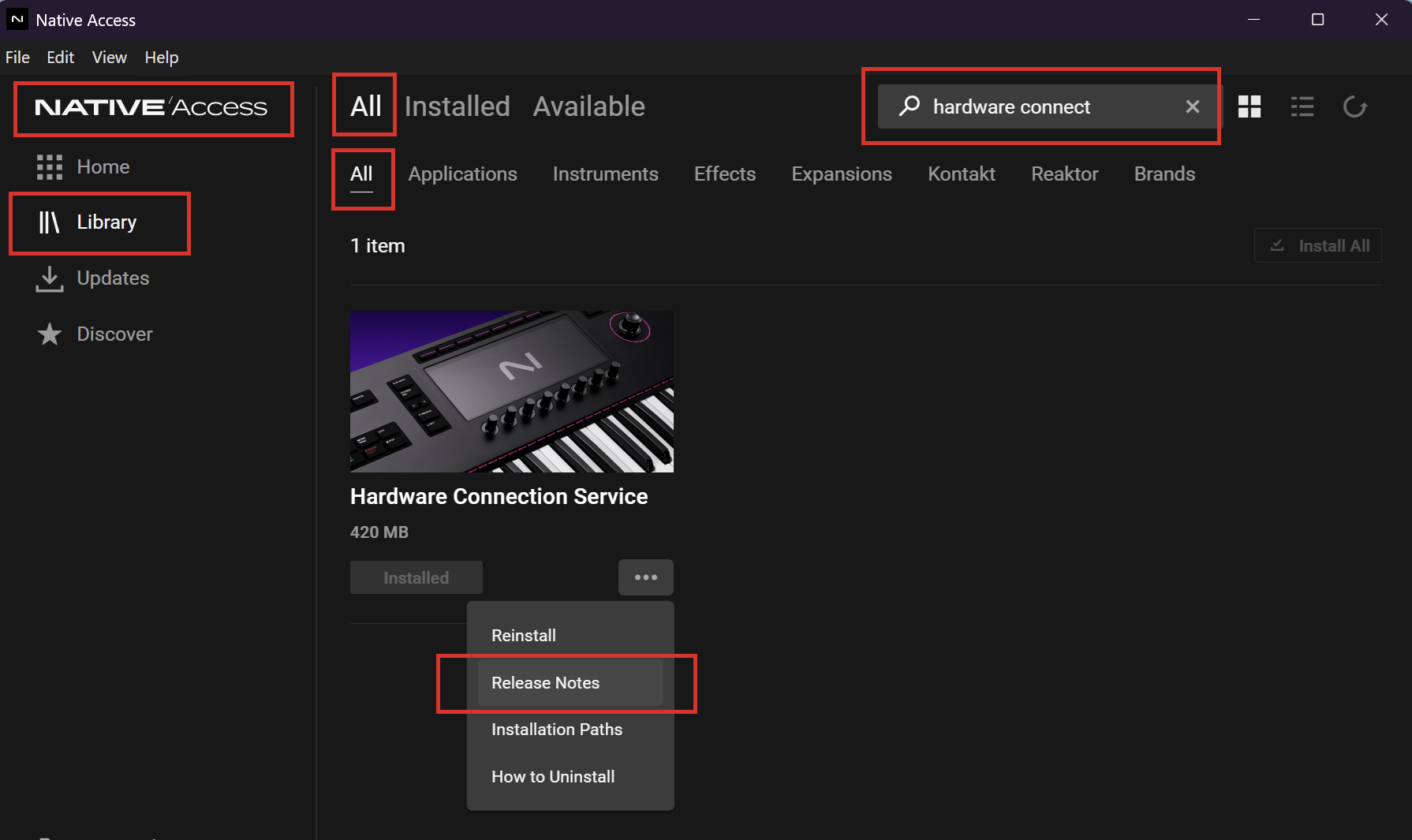Filter by Kontakt category

962,174
